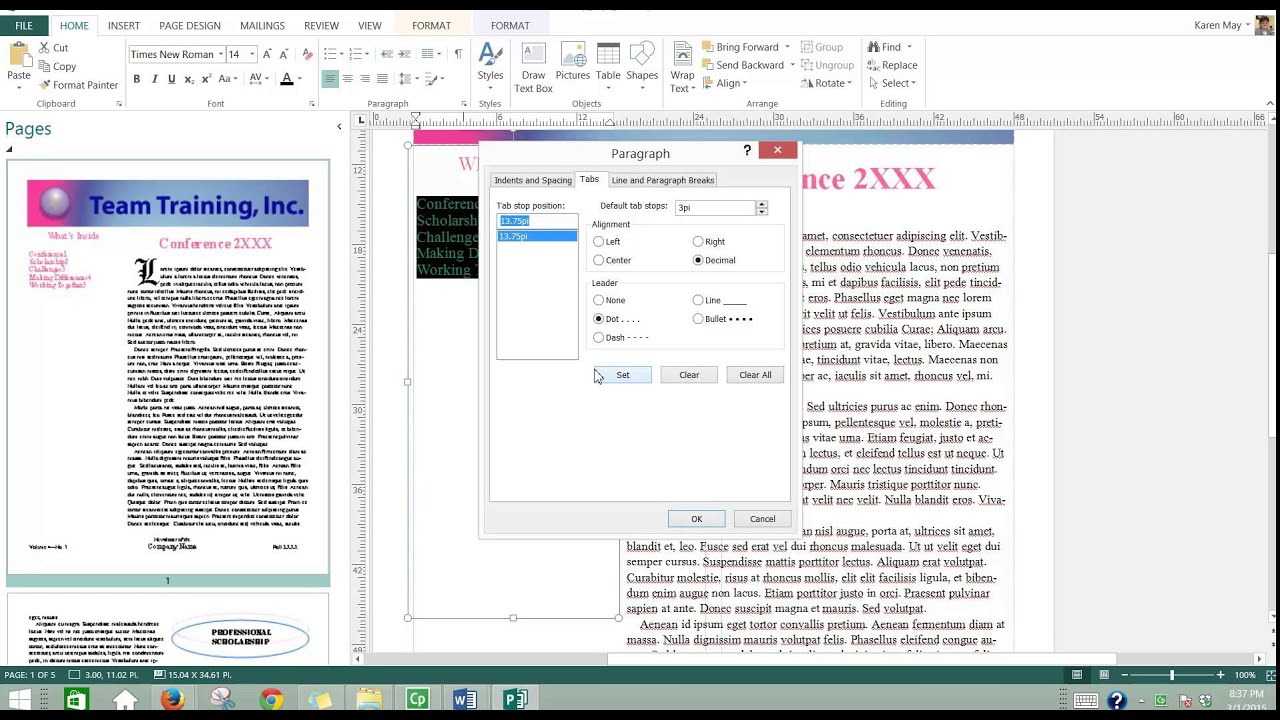Open the Align dropdown in Arrange group
Image resolution: width=1280 pixels, height=720 pixels.
pos(727,83)
